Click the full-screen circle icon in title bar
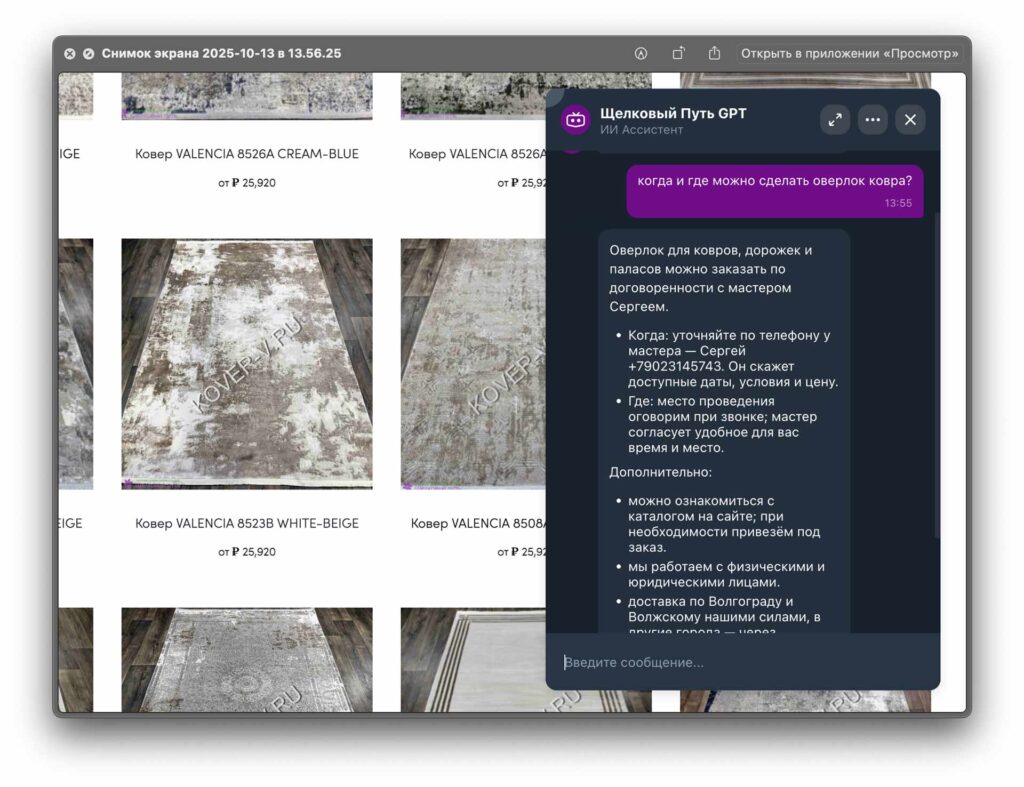 click(x=88, y=53)
